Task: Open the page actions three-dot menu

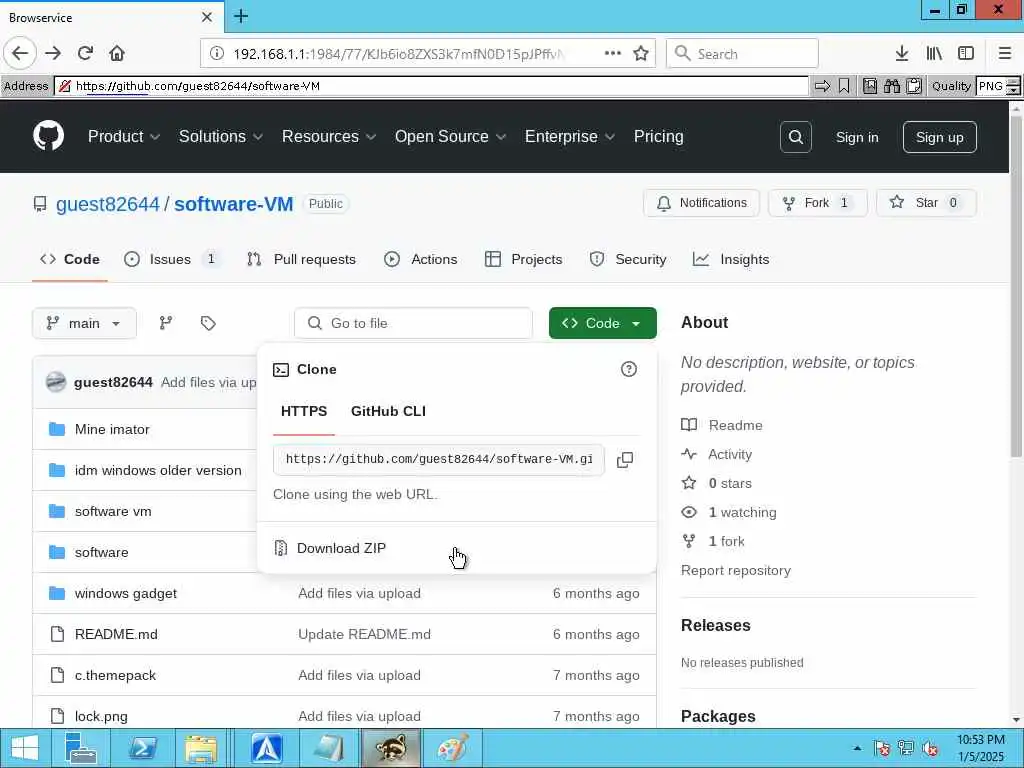Action: click(x=613, y=53)
